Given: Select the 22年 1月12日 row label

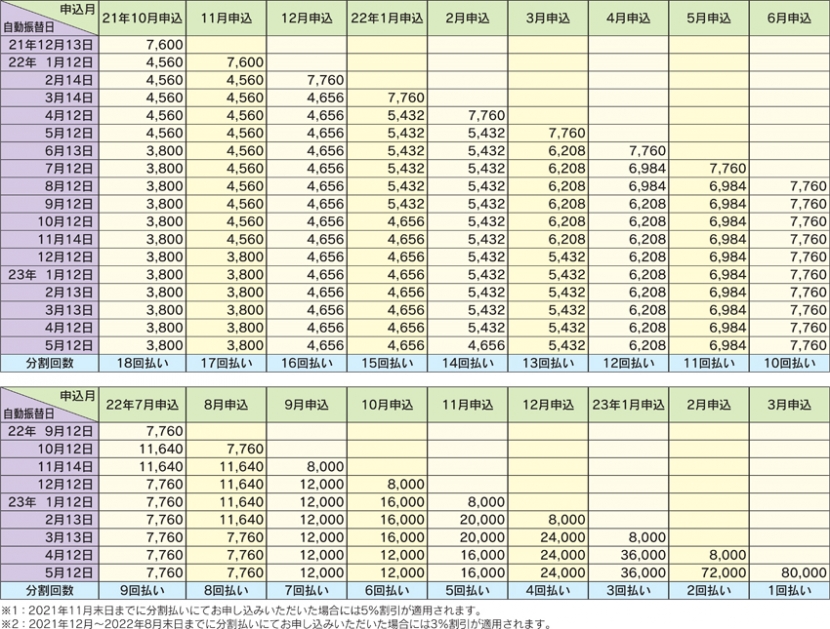Looking at the screenshot, I should [50, 62].
